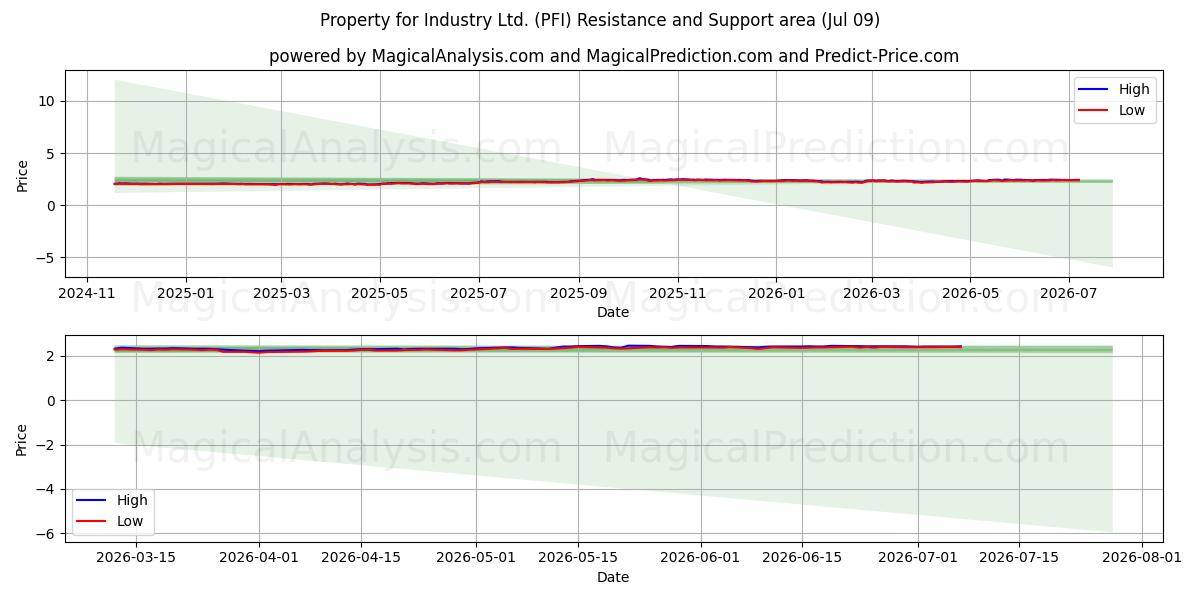Click the '2026-07-15' label on the bottom x-axis

tap(1019, 558)
